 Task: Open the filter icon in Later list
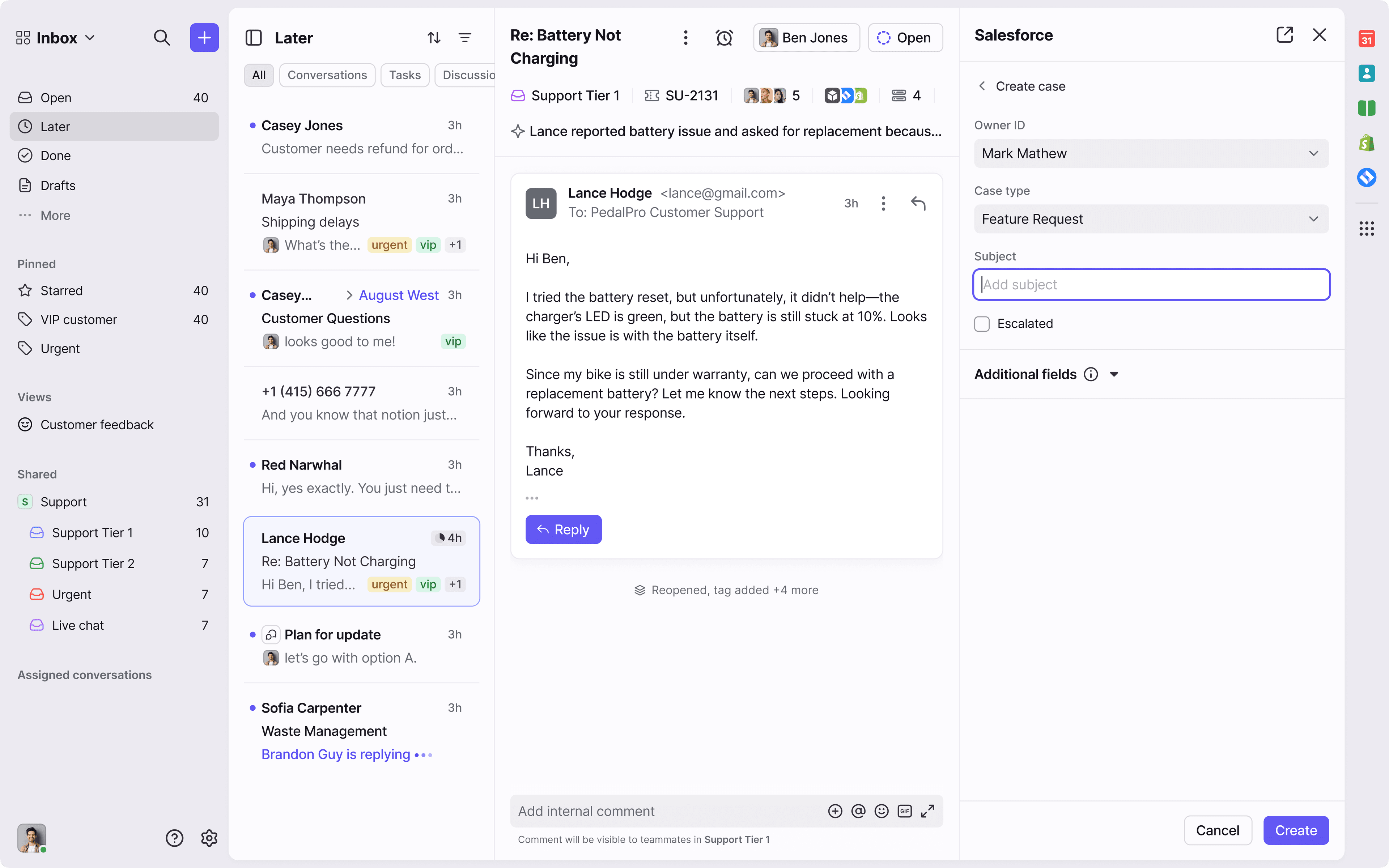click(465, 37)
